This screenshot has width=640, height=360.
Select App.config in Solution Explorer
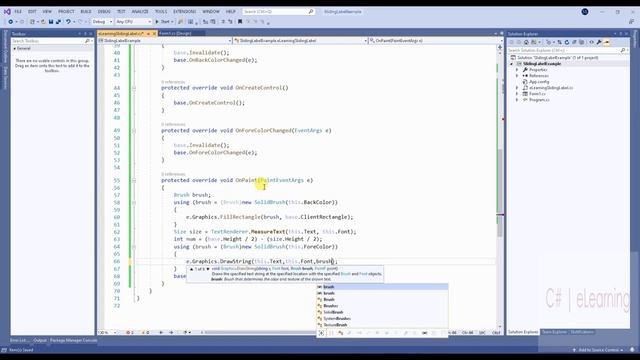click(x=539, y=82)
